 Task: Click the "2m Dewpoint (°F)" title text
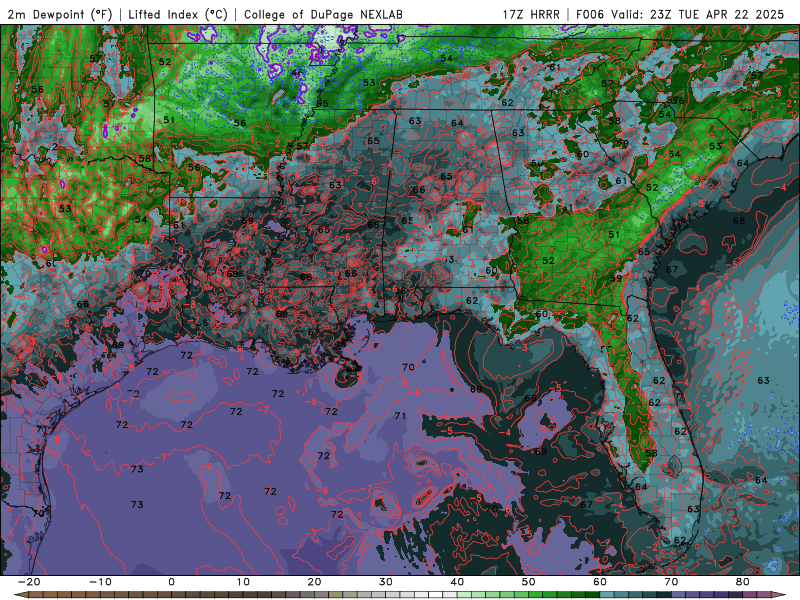click(x=60, y=14)
